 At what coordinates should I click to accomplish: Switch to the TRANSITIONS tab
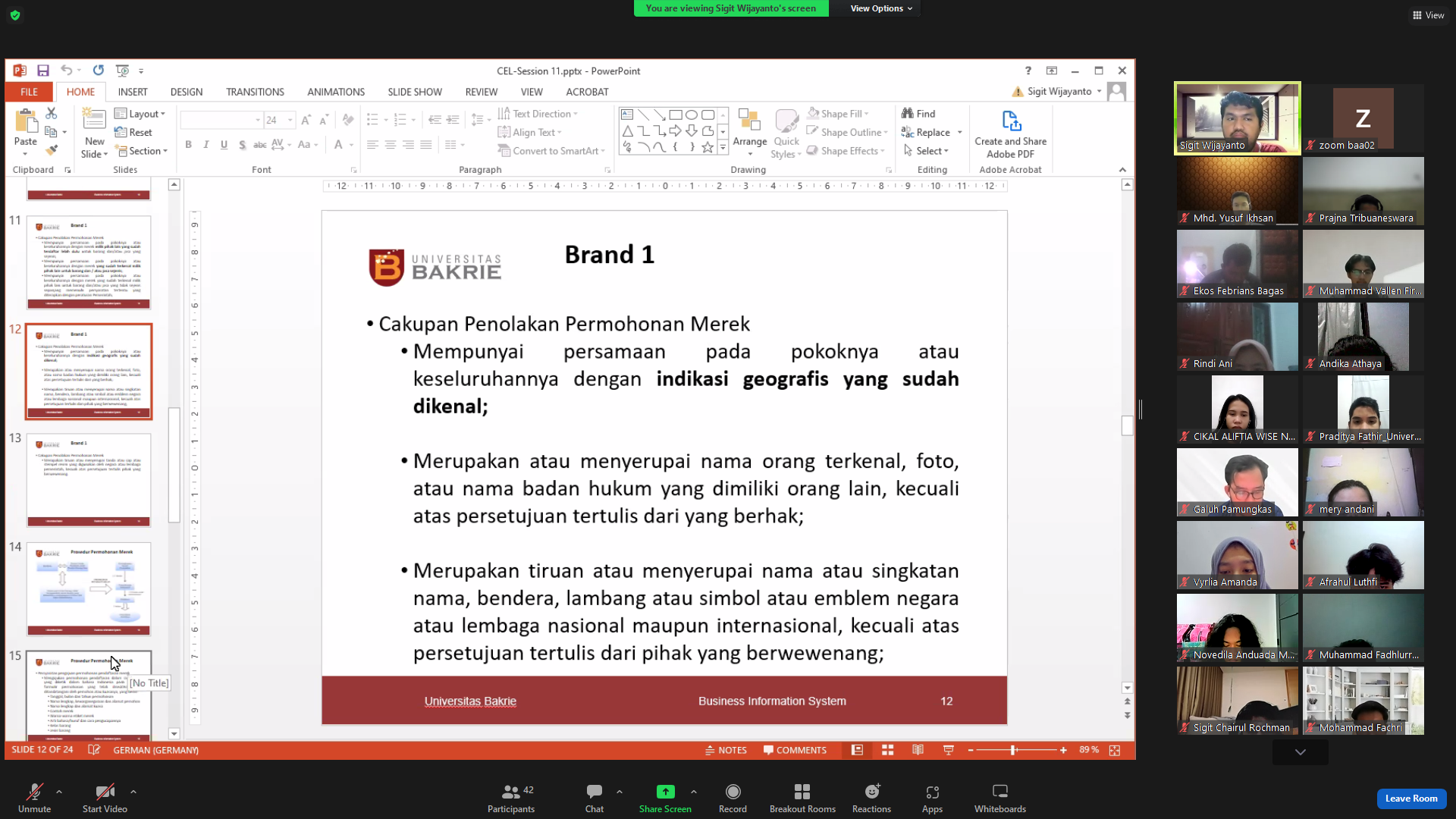click(x=255, y=92)
